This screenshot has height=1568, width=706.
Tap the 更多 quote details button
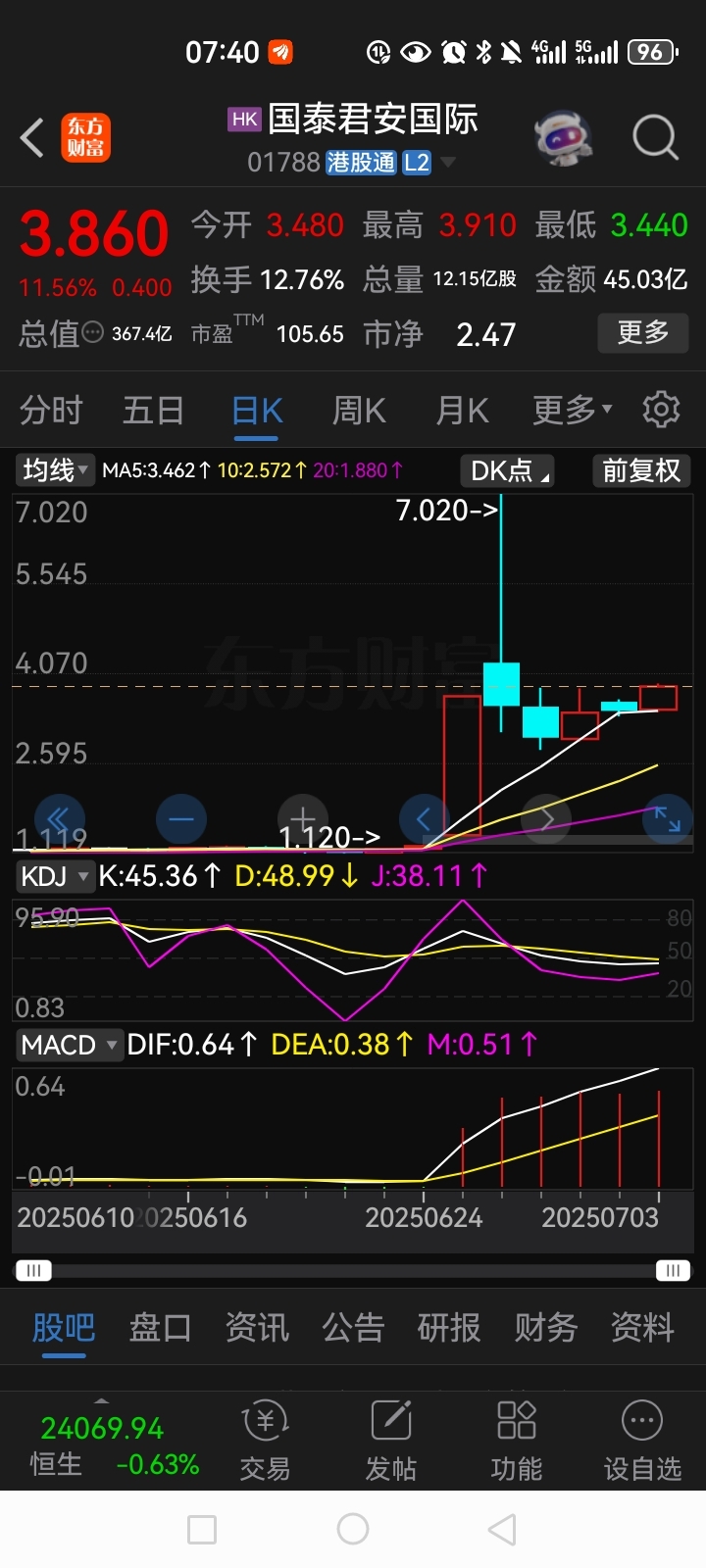tap(643, 333)
